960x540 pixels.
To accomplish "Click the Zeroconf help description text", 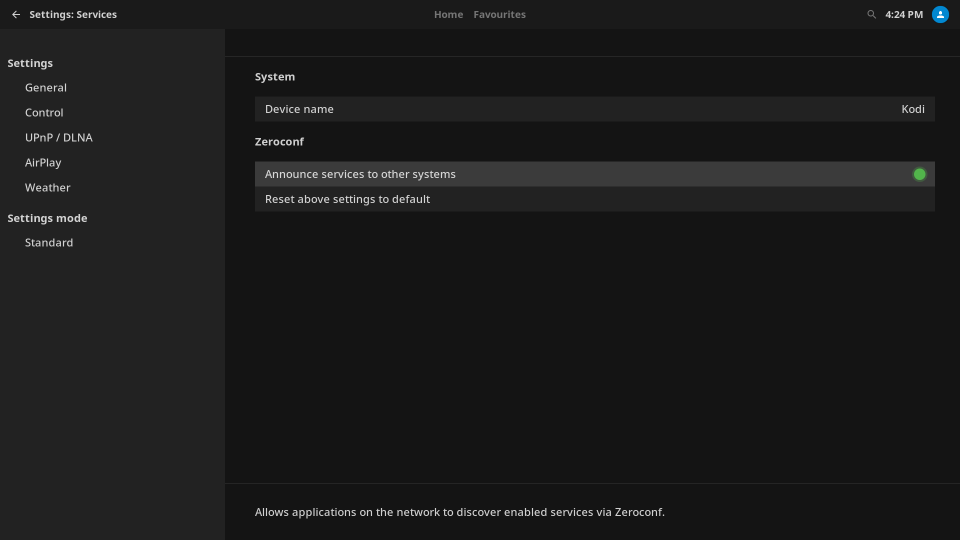I will pyautogui.click(x=459, y=512).
